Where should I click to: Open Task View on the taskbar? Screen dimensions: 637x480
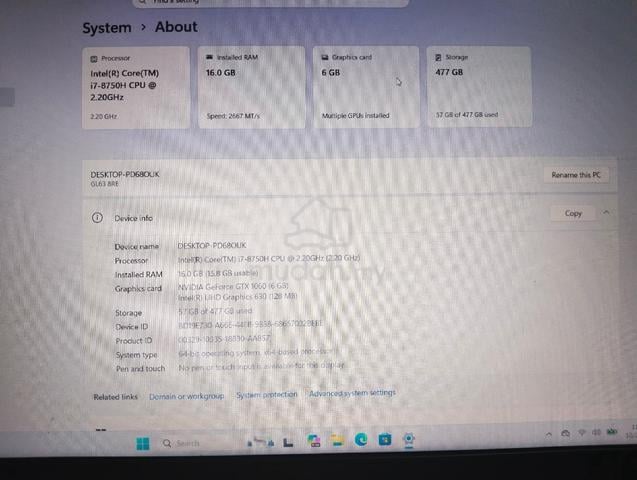[288, 442]
